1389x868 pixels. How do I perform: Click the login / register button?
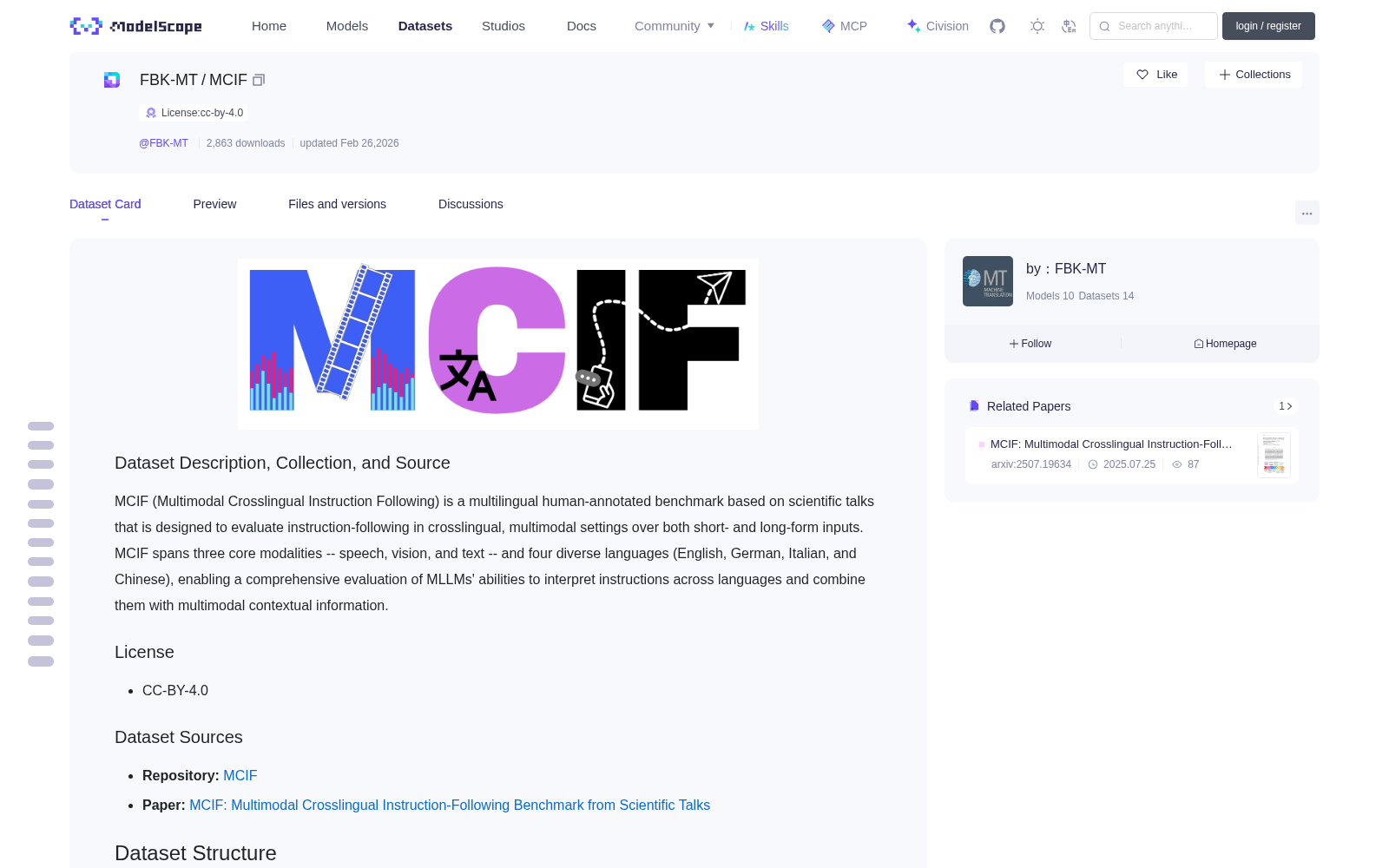coord(1268,26)
